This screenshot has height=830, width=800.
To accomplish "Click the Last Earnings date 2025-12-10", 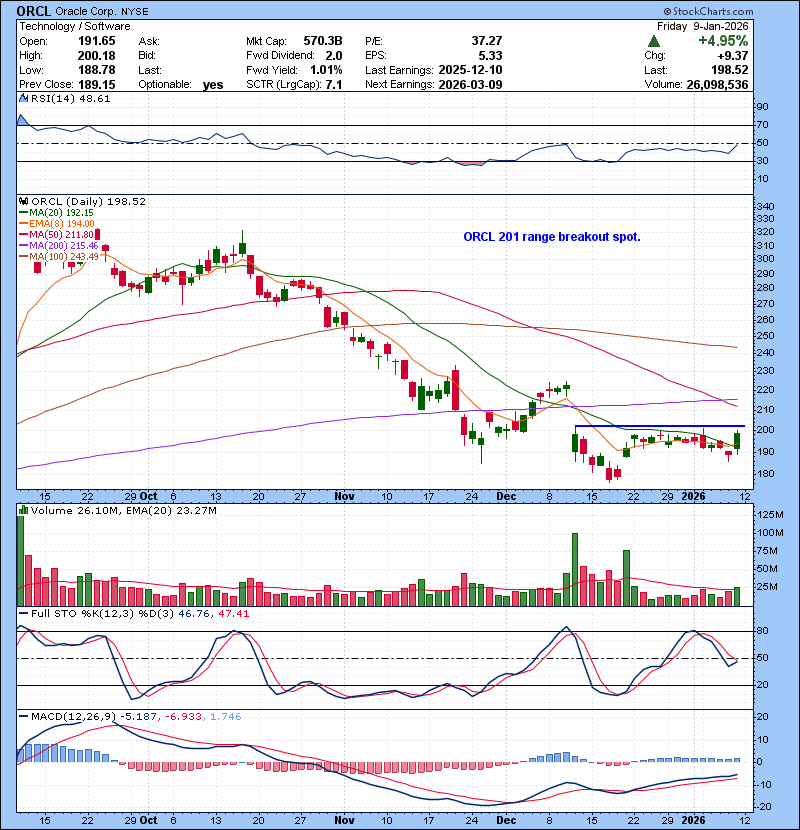I will click(x=470, y=70).
